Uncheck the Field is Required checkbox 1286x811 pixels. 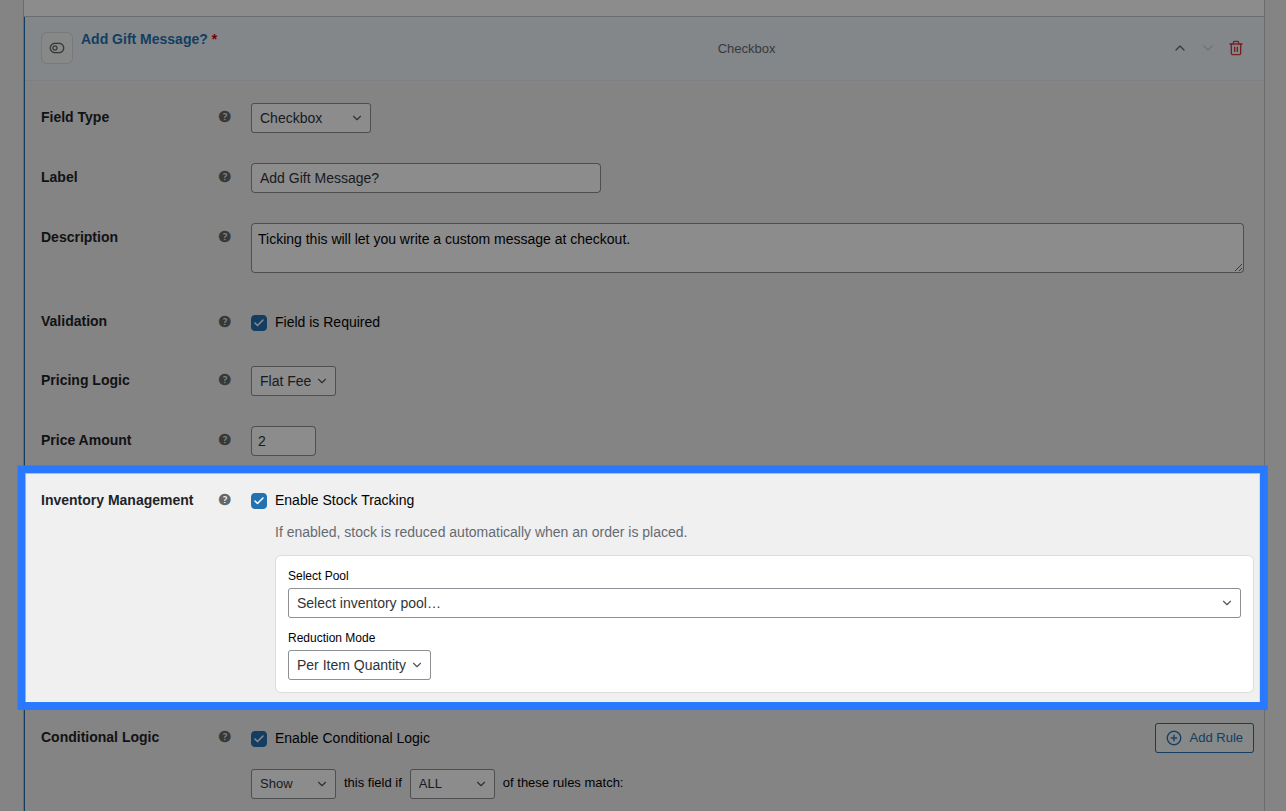click(259, 322)
